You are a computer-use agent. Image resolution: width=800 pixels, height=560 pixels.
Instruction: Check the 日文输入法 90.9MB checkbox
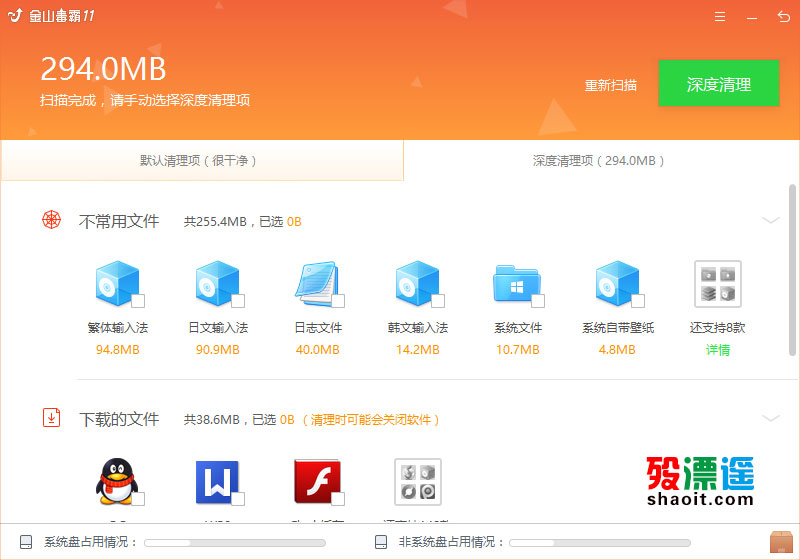238,301
